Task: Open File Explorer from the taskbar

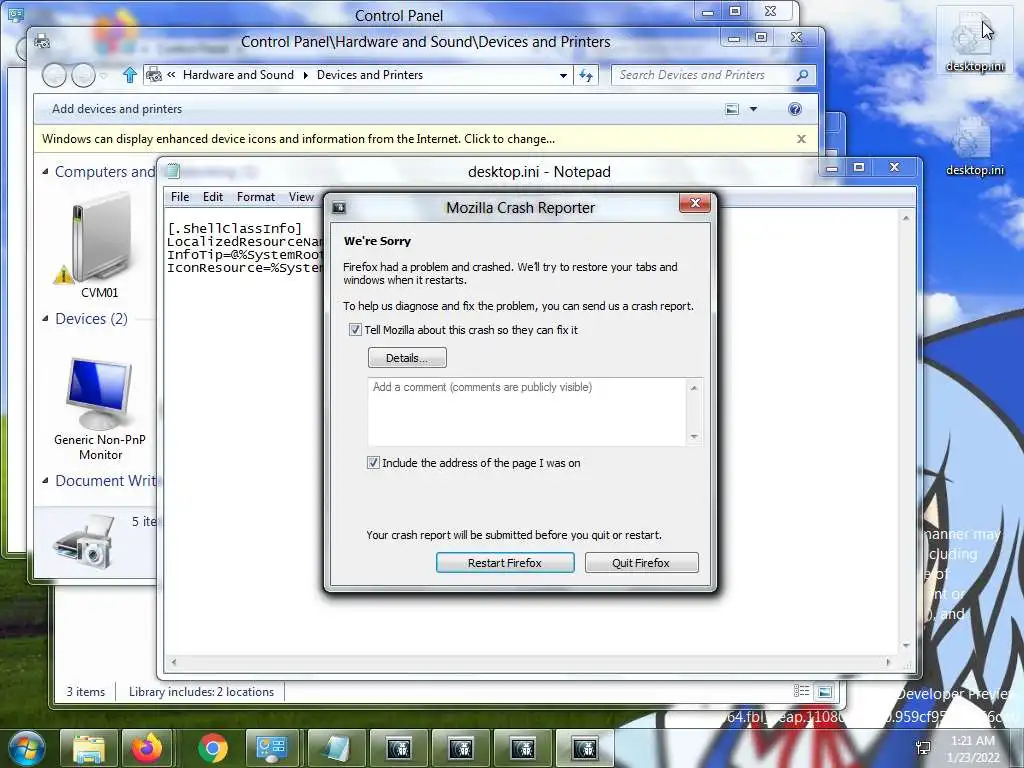Action: coord(89,748)
